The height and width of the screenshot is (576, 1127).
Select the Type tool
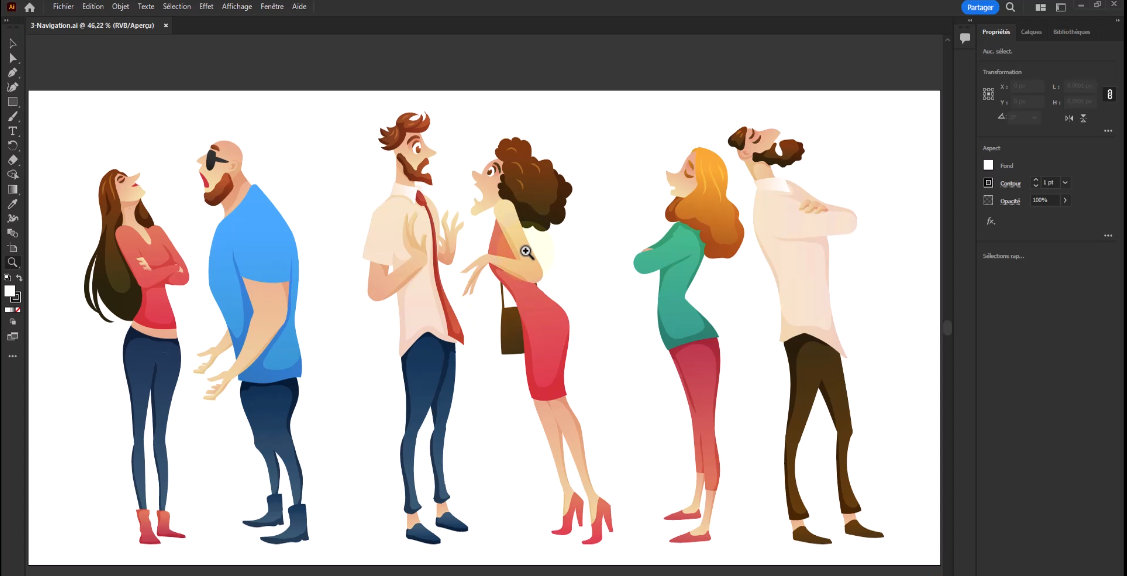[13, 131]
